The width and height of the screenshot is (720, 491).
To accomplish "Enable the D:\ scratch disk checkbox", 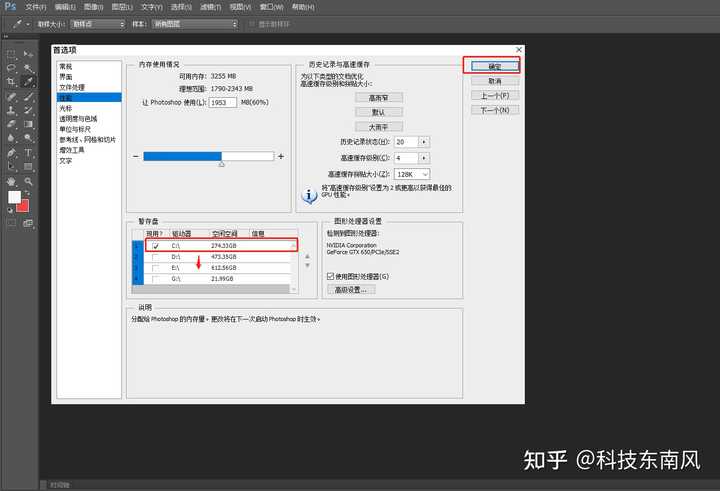I will coord(156,257).
